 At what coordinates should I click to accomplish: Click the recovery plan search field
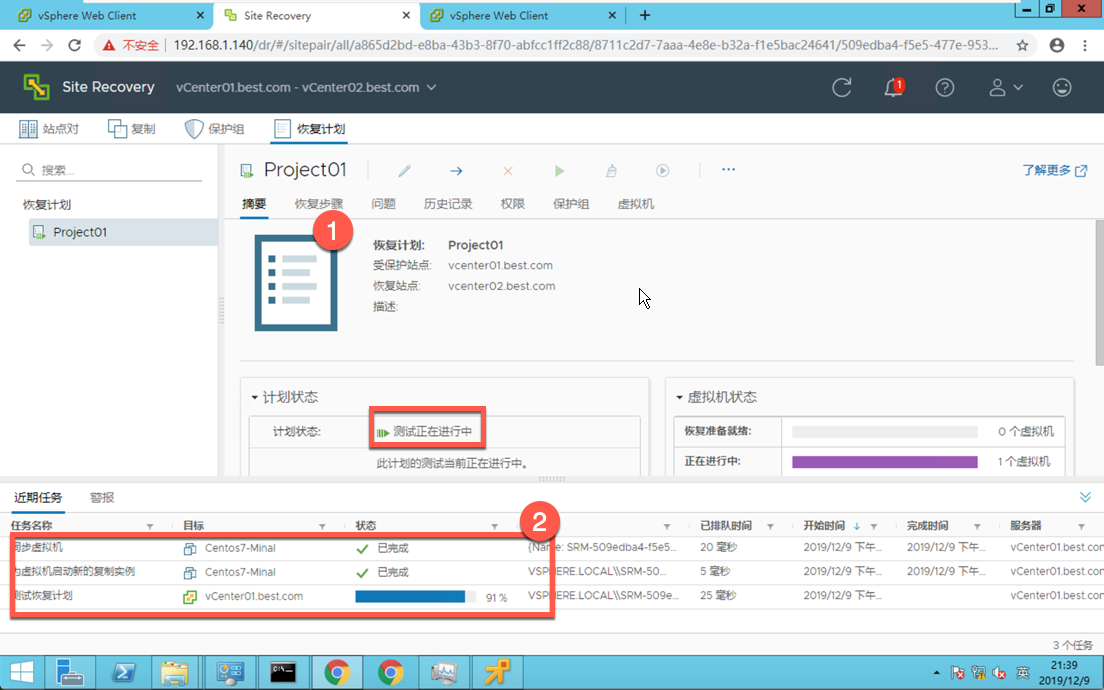click(111, 170)
